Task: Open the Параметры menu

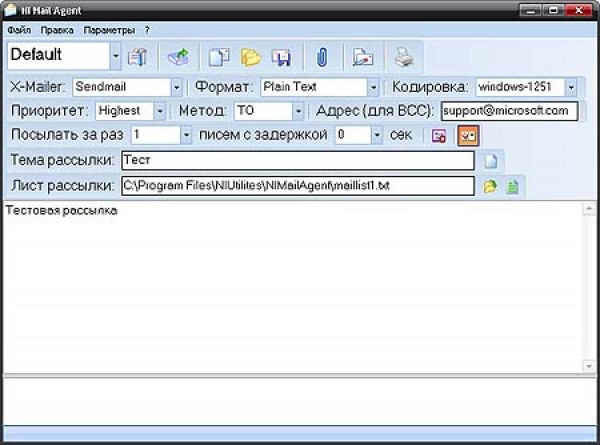Action: pos(109,30)
